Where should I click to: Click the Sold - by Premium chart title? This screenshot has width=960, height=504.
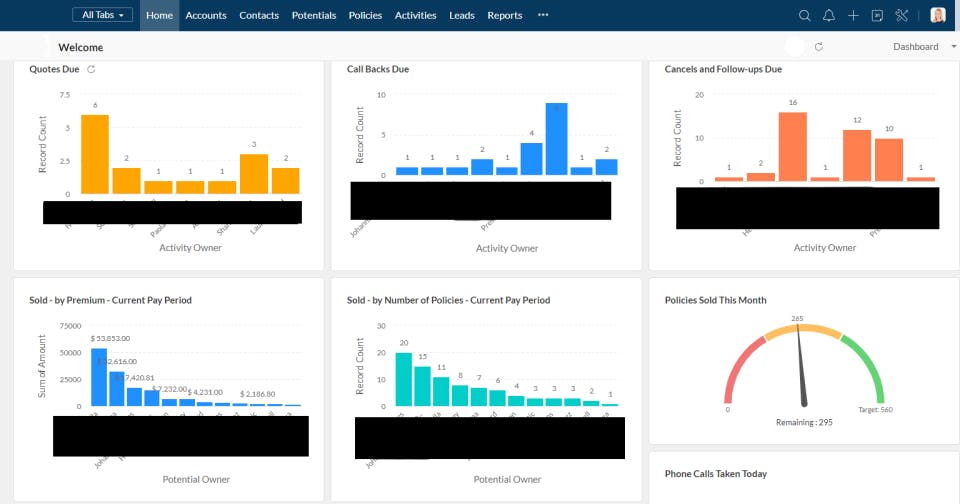pyautogui.click(x=110, y=300)
